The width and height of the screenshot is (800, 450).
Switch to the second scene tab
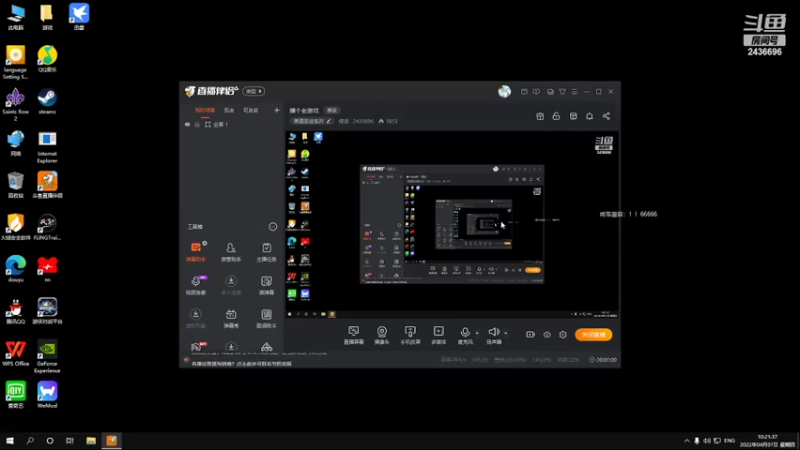[x=229, y=110]
